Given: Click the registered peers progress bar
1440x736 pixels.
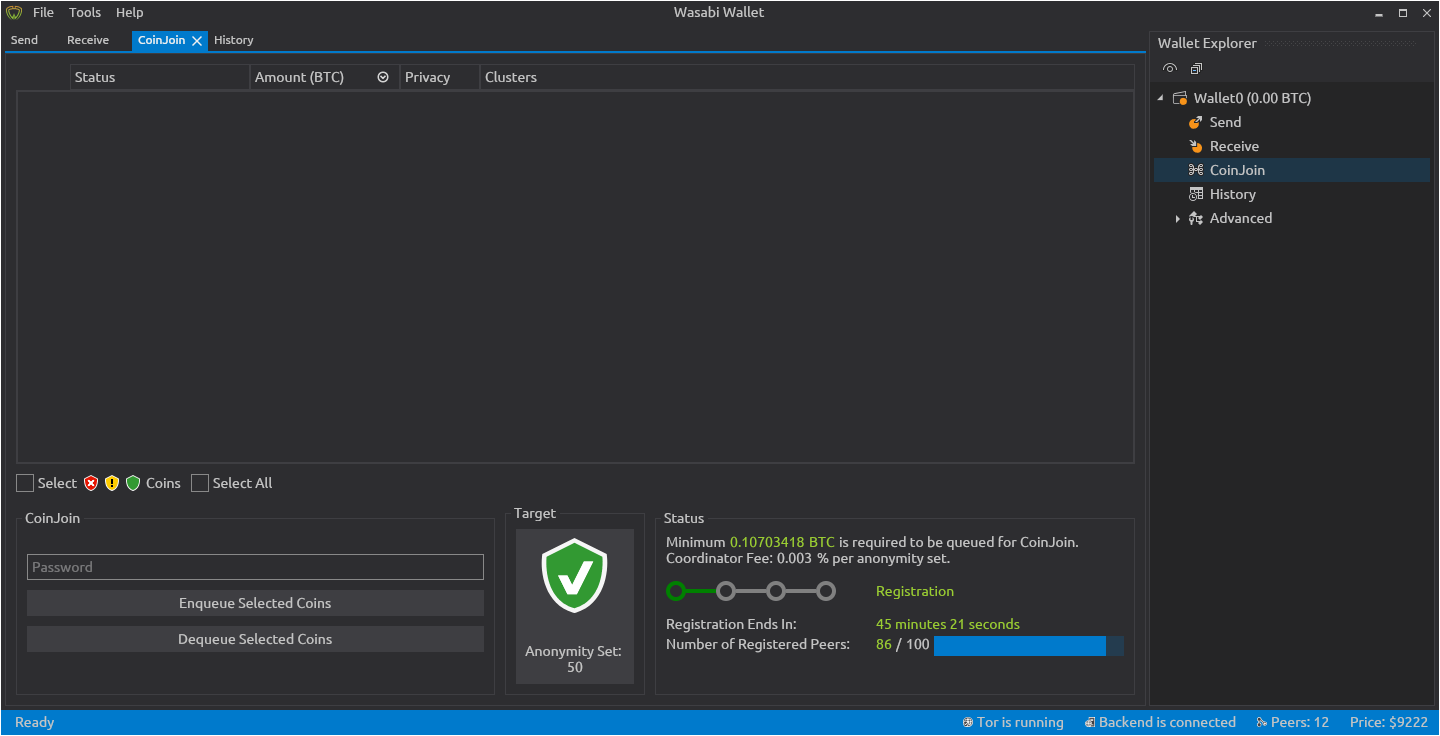Looking at the screenshot, I should click(x=1029, y=645).
